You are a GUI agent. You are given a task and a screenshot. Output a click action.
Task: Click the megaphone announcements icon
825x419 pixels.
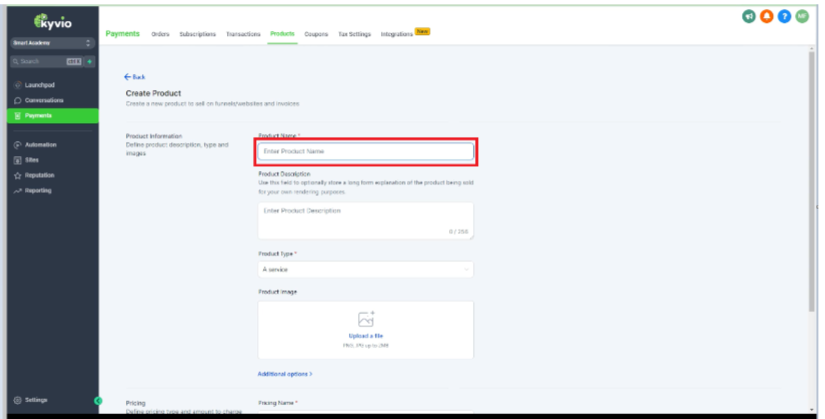(749, 17)
